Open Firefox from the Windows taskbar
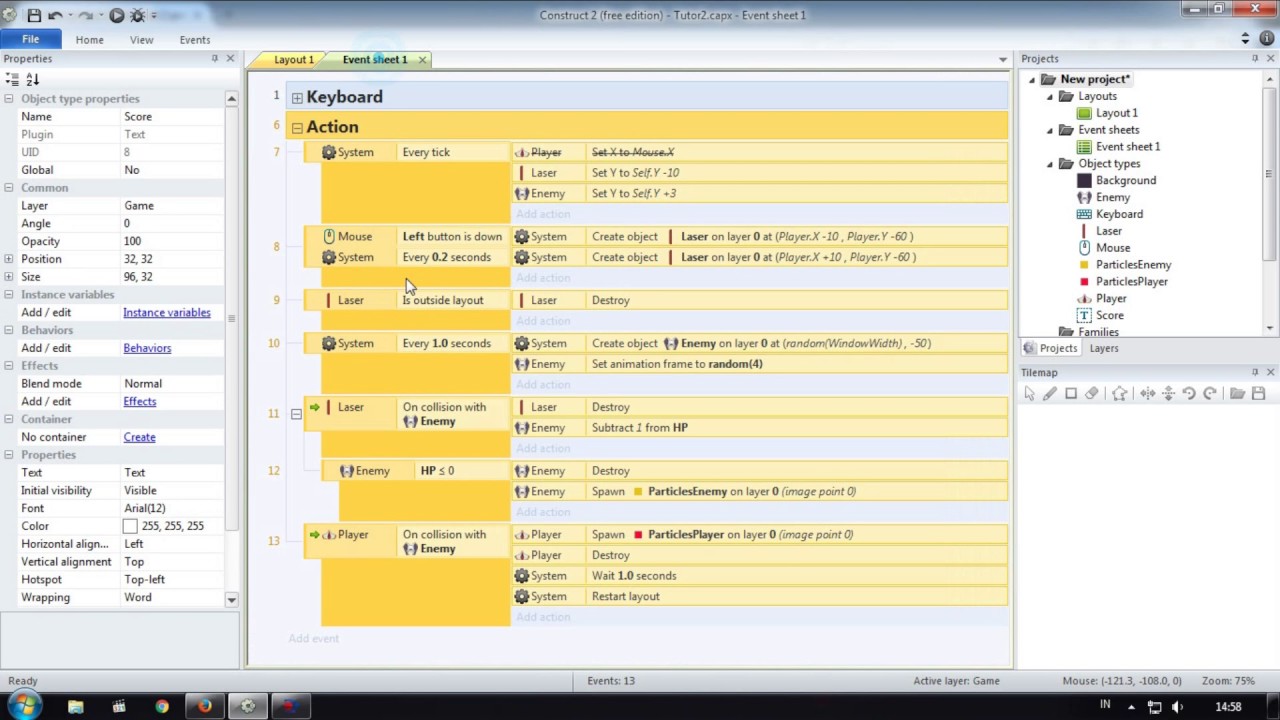The image size is (1280, 720). pos(205,706)
